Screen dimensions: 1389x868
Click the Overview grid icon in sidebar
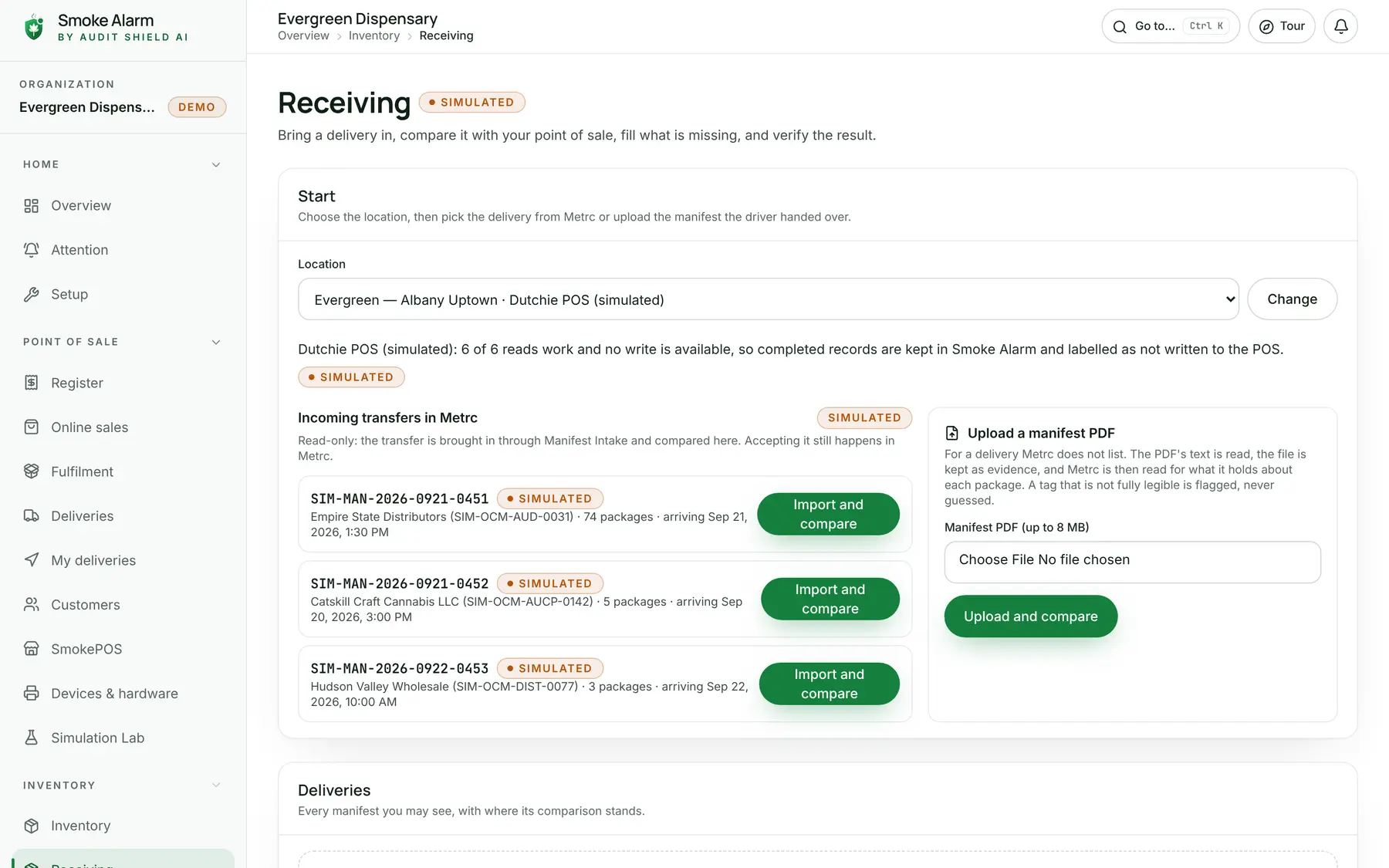coord(31,206)
